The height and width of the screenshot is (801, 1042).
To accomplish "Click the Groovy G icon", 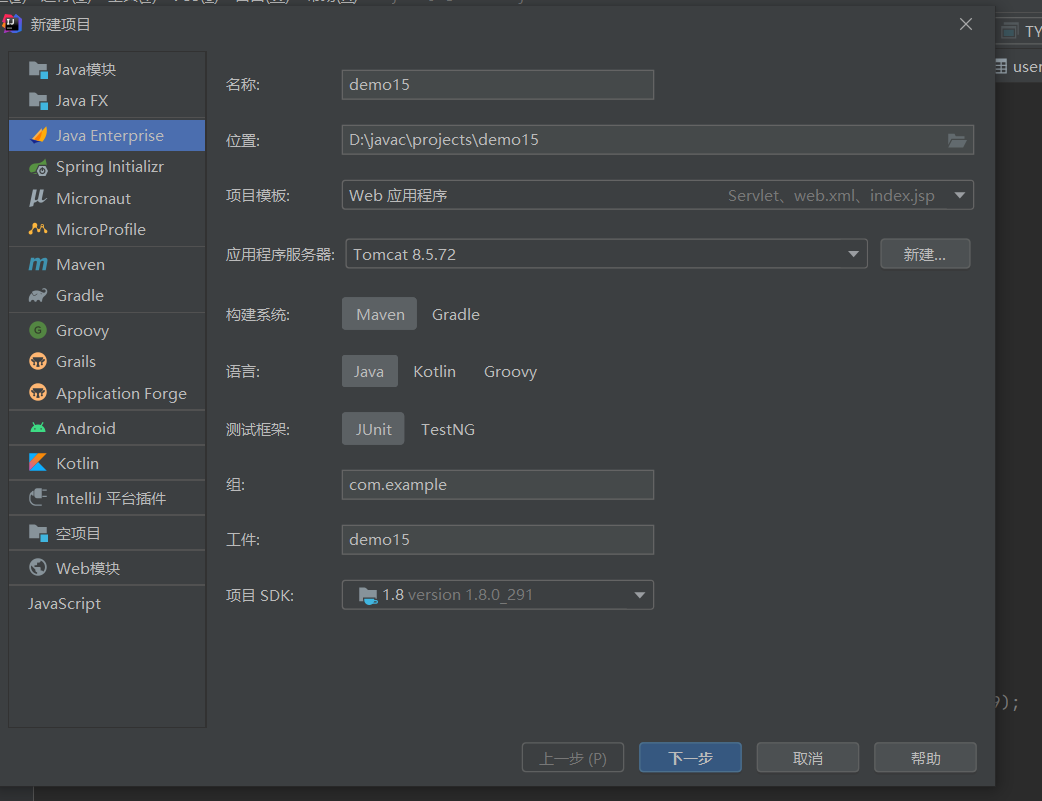I will pyautogui.click(x=38, y=330).
